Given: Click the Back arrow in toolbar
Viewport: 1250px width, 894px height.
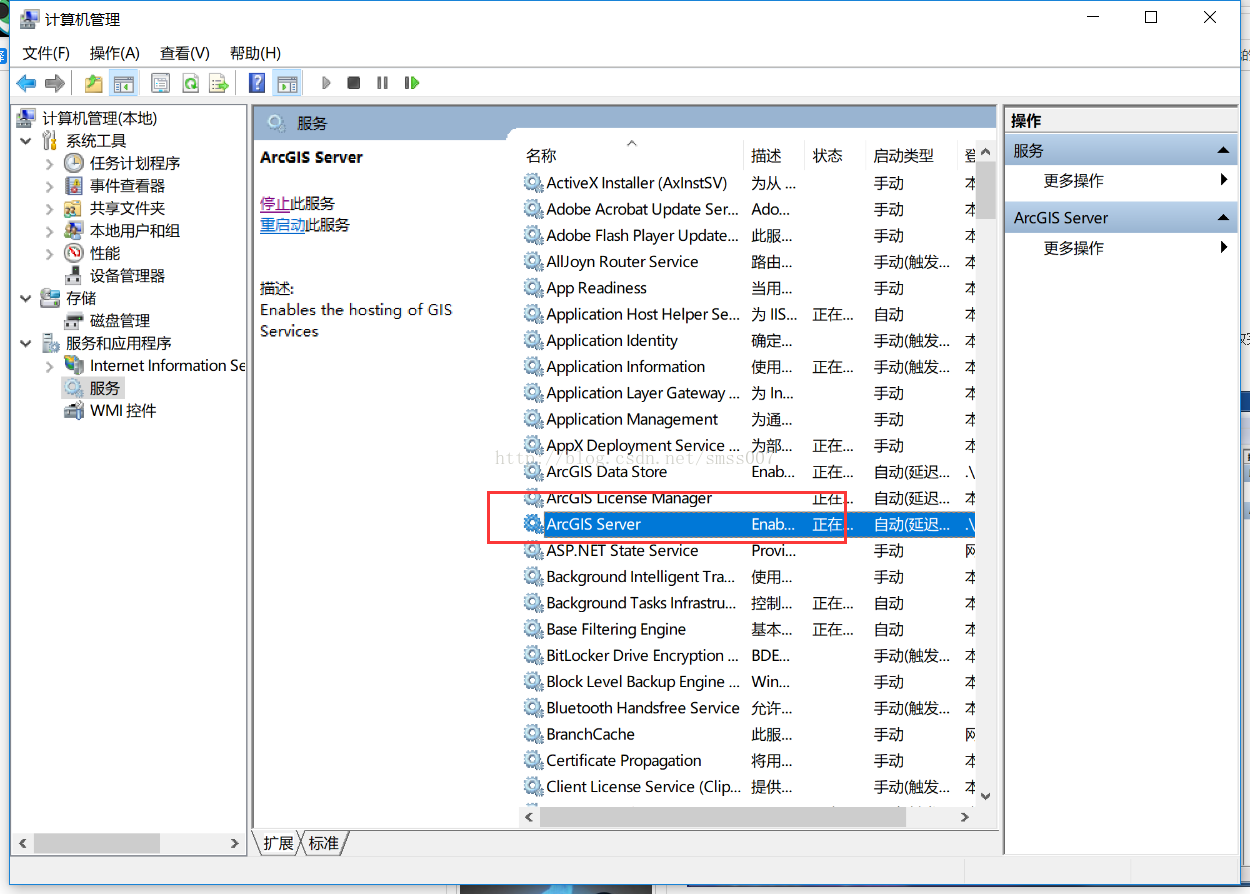Looking at the screenshot, I should pyautogui.click(x=26, y=83).
